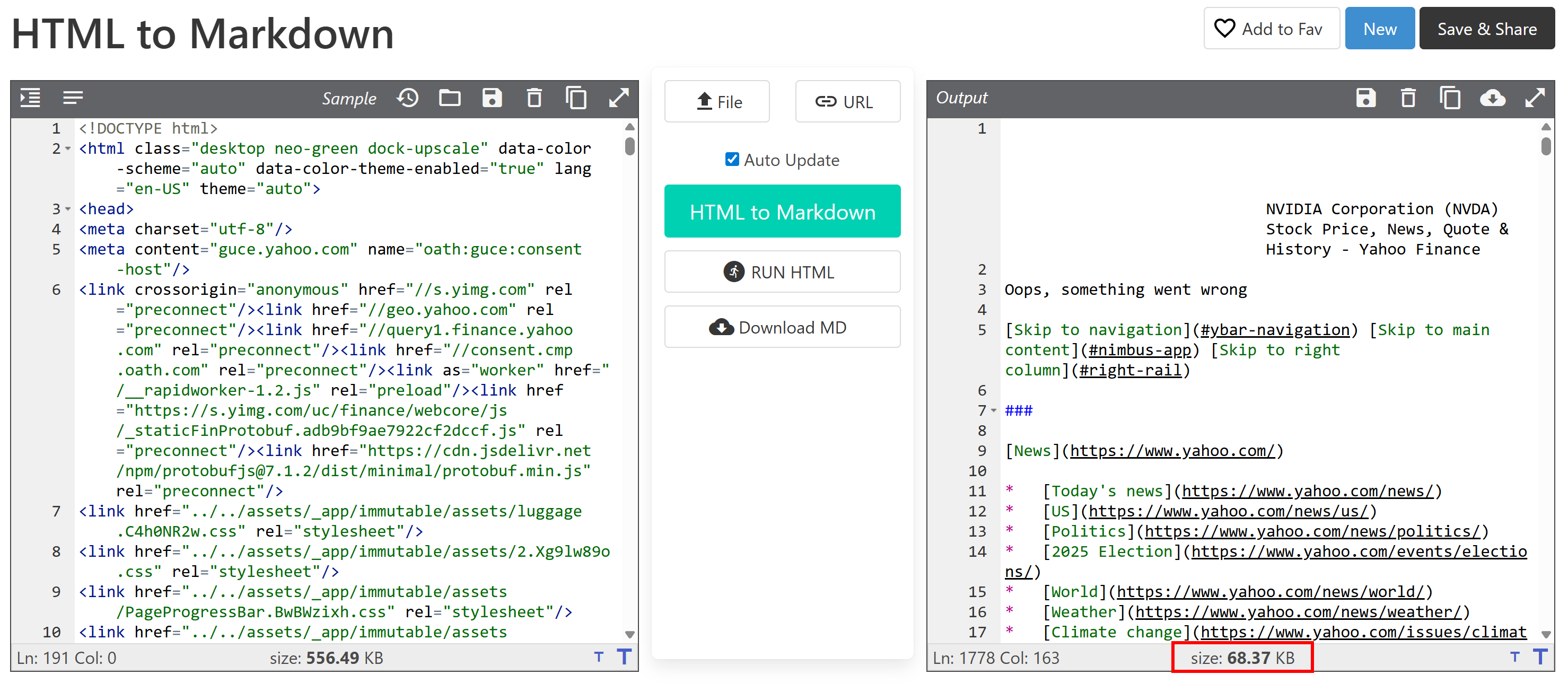Clear input with the trash icon
Screen dimensions: 1568x683
pyautogui.click(x=534, y=98)
